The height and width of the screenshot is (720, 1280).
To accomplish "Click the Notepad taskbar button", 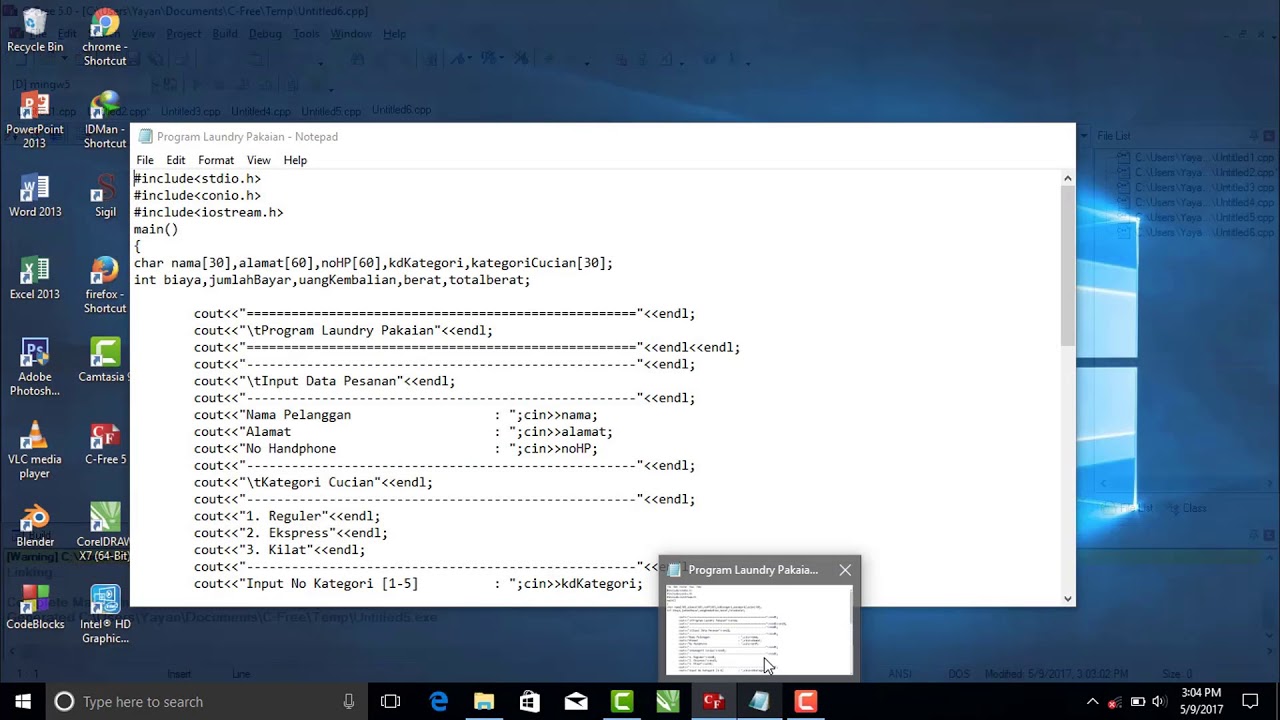I will (759, 701).
